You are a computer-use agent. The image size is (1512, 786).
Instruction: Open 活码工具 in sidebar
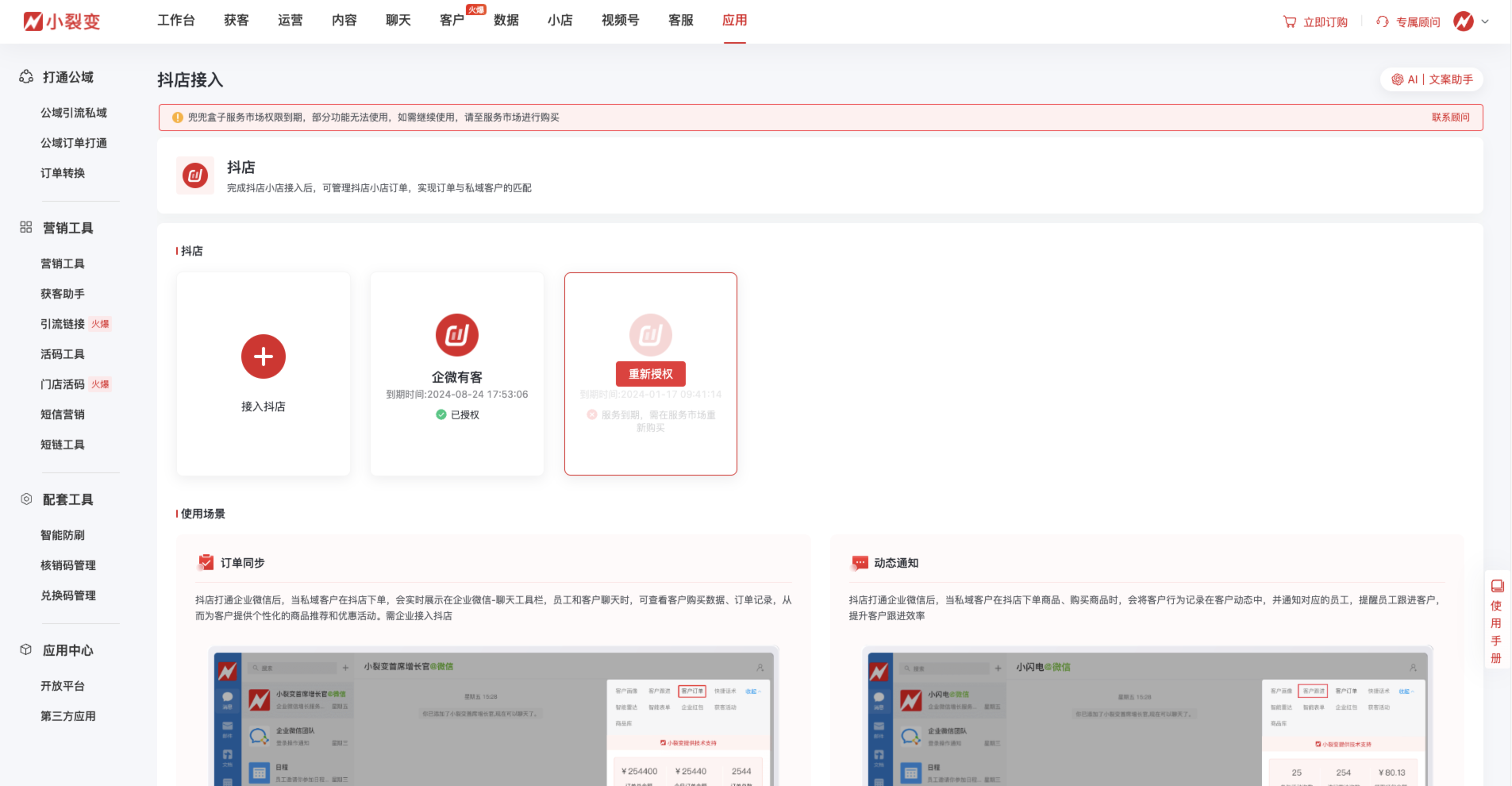click(63, 354)
